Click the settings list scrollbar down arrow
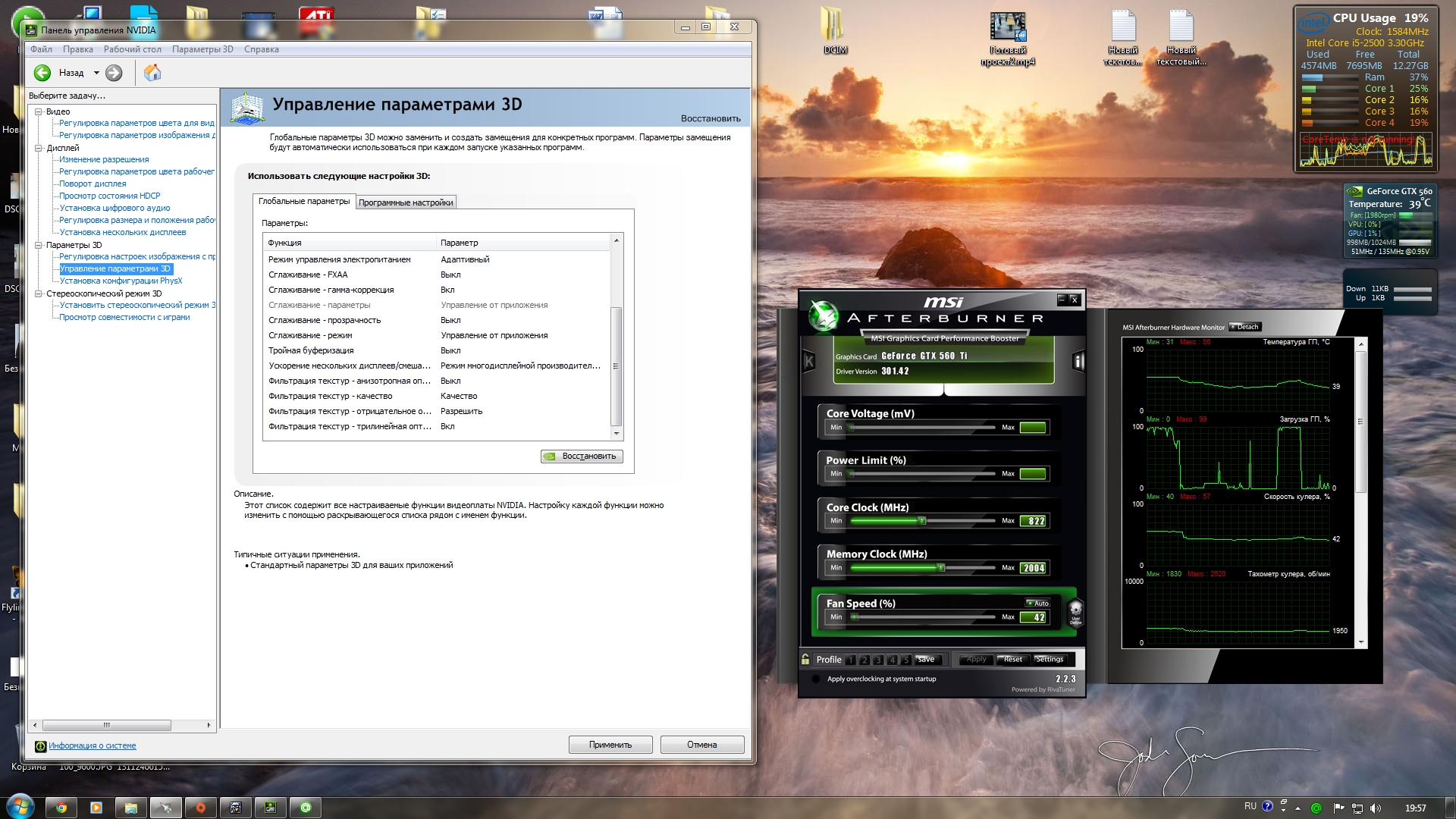The image size is (1456, 819). click(x=617, y=434)
